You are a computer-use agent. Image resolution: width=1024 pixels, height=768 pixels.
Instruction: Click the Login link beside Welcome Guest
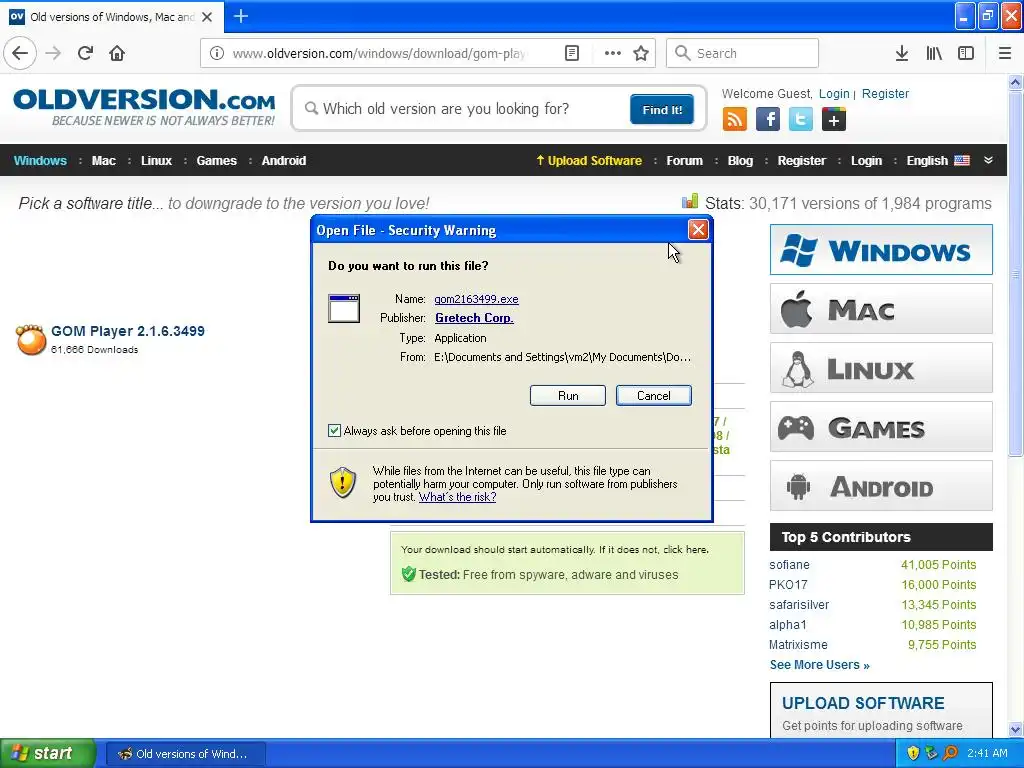[x=834, y=93]
